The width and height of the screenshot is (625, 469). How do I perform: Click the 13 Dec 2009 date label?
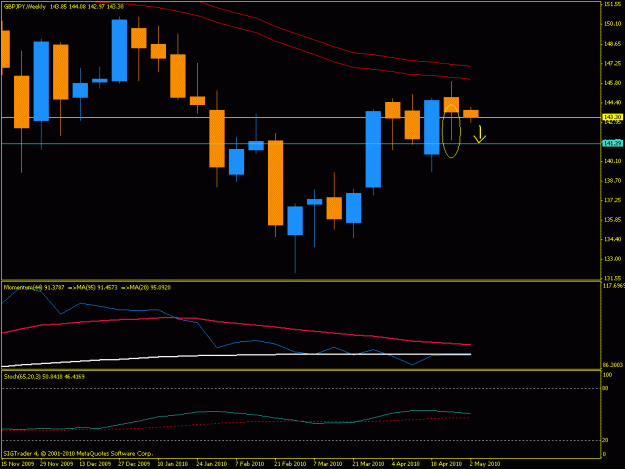coord(95,464)
